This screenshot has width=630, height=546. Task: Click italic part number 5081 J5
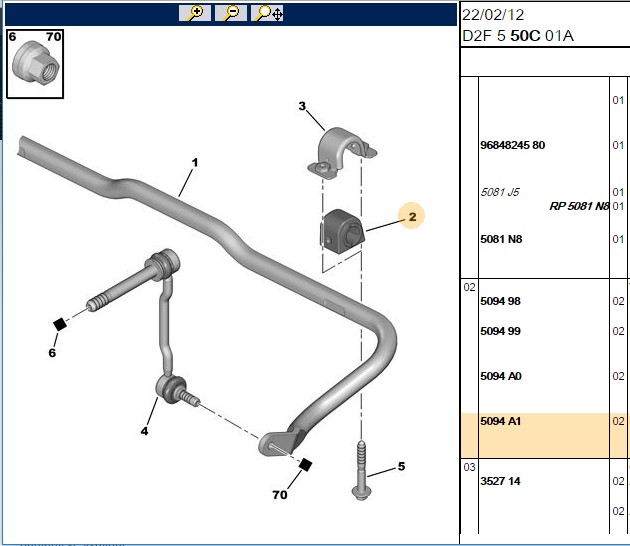pyautogui.click(x=500, y=192)
